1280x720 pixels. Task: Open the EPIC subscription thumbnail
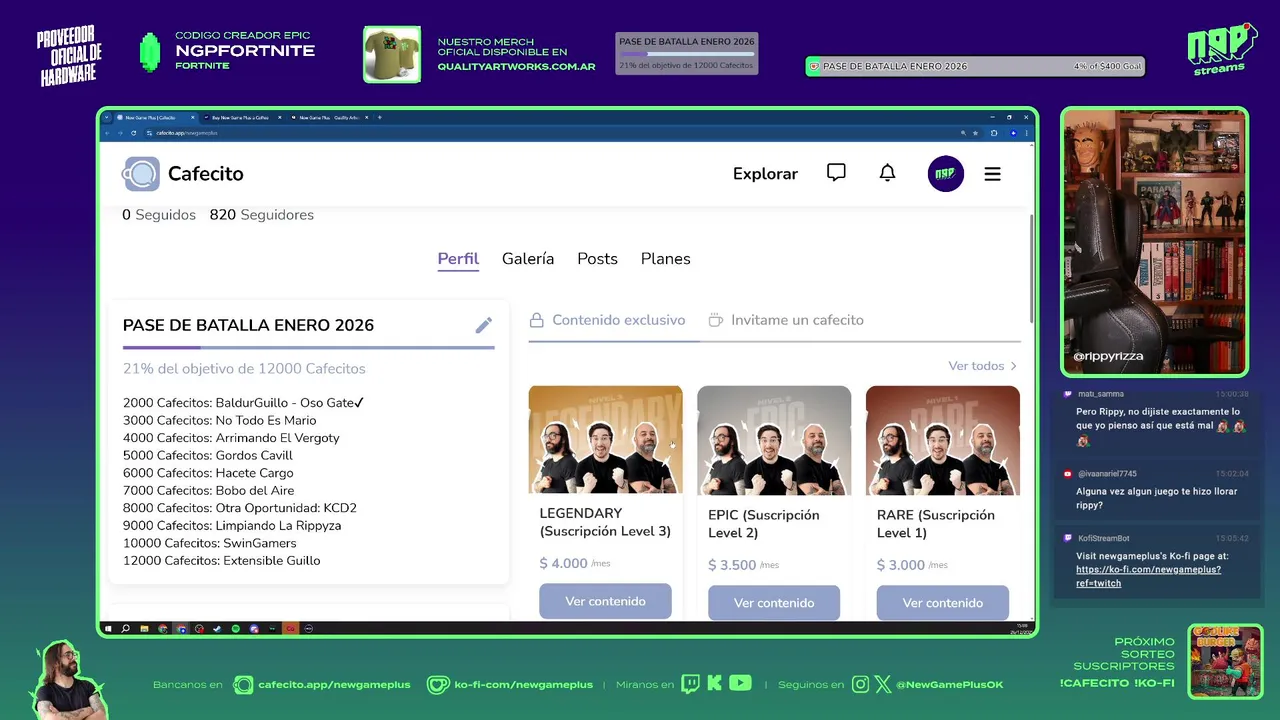pos(774,440)
